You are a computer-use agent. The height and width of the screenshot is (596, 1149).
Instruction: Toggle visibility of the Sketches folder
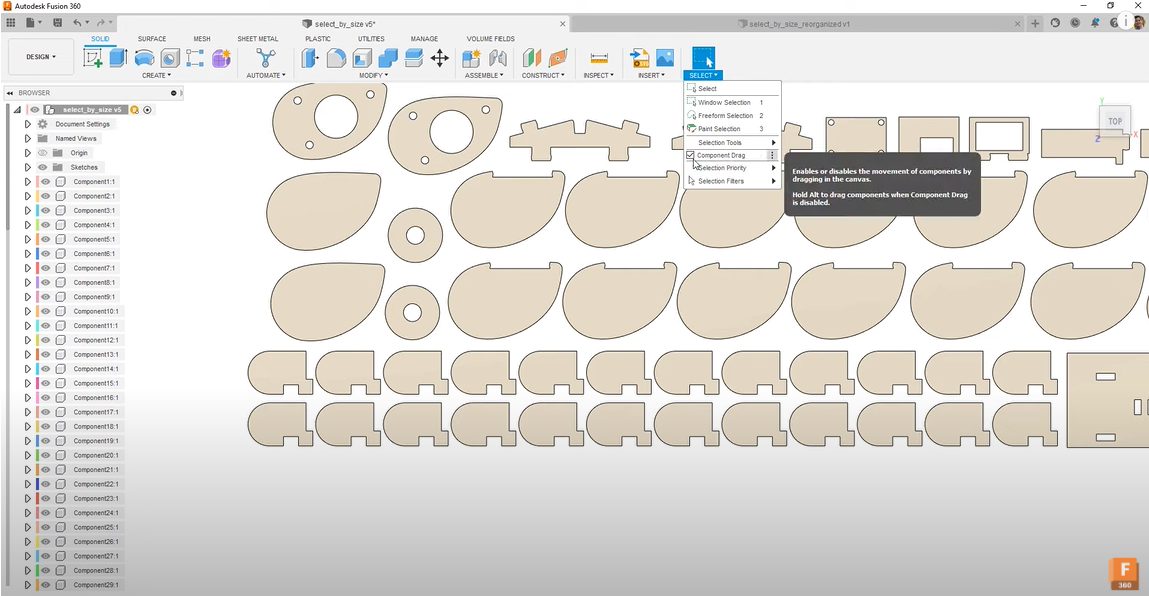pyautogui.click(x=43, y=167)
